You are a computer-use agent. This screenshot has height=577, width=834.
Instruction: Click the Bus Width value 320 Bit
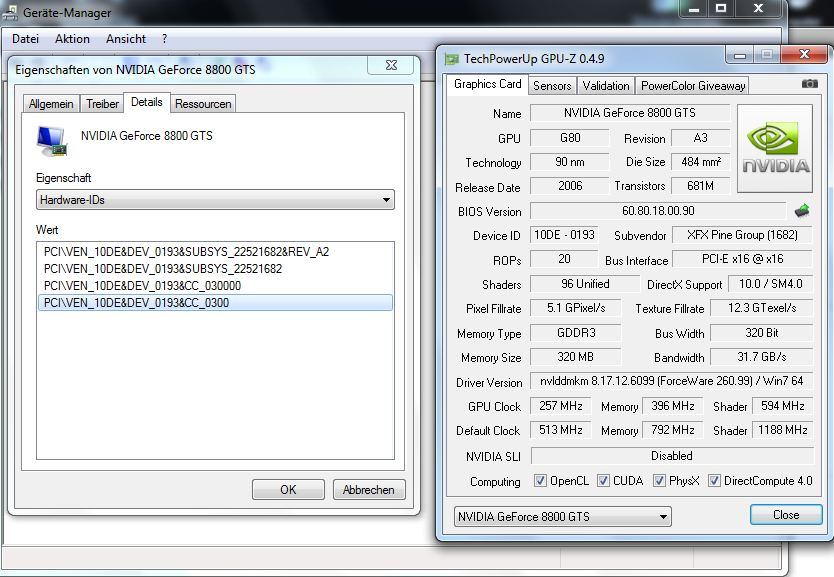tap(762, 333)
